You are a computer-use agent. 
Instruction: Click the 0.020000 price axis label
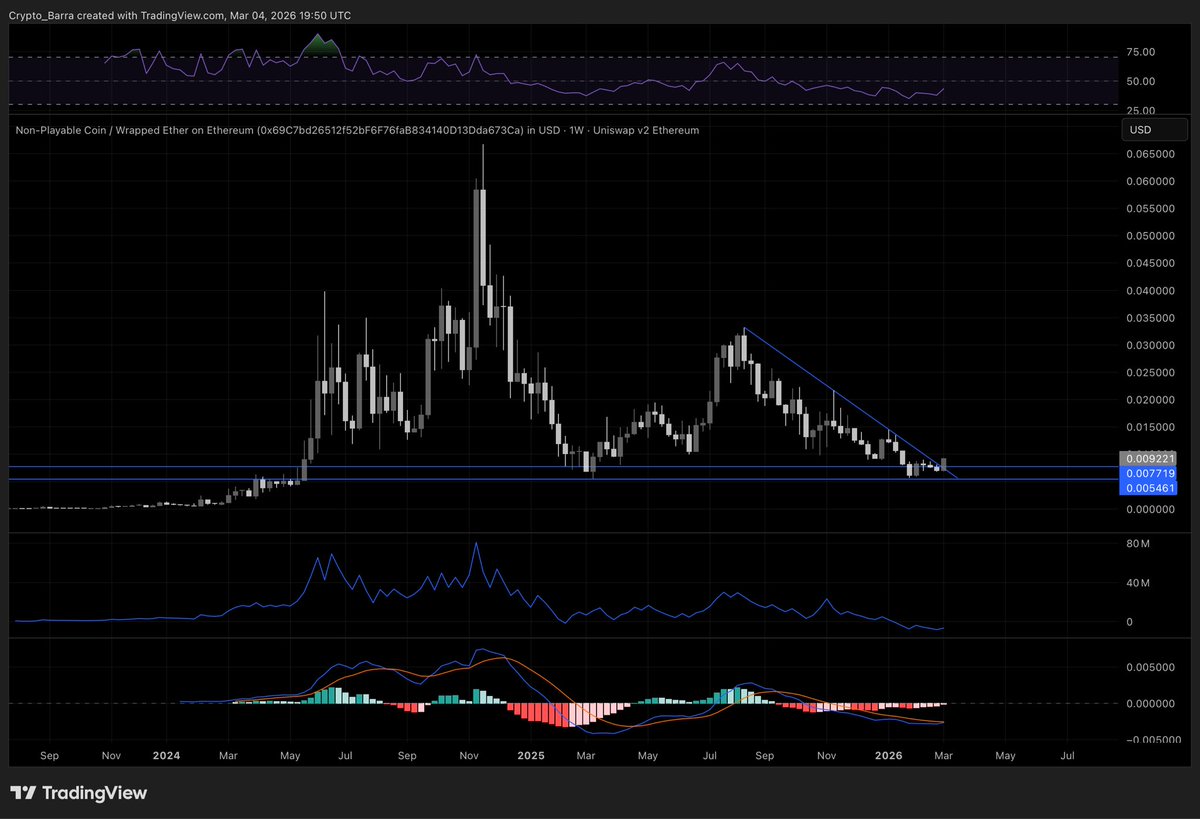[x=1152, y=400]
